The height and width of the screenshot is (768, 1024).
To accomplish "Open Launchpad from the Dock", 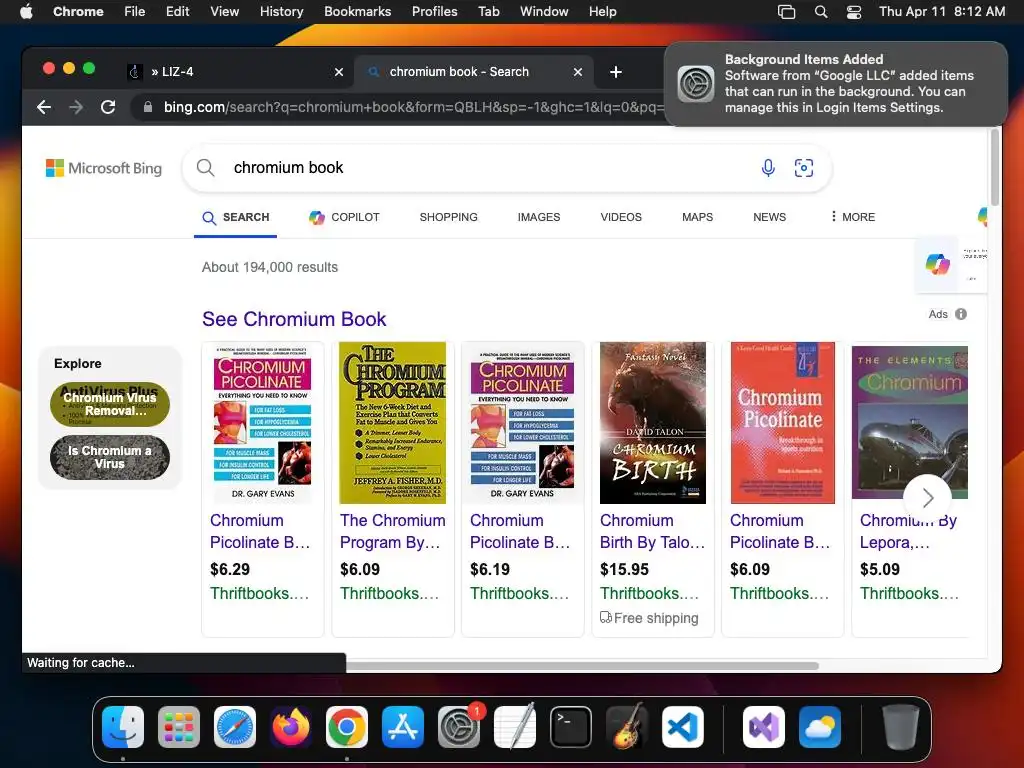I will (x=179, y=727).
